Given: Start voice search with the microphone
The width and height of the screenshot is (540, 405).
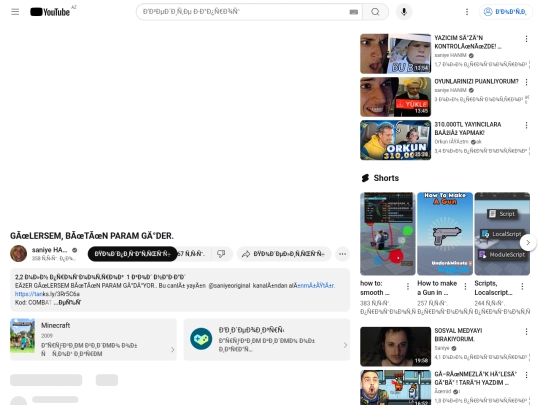Looking at the screenshot, I should coord(404,12).
